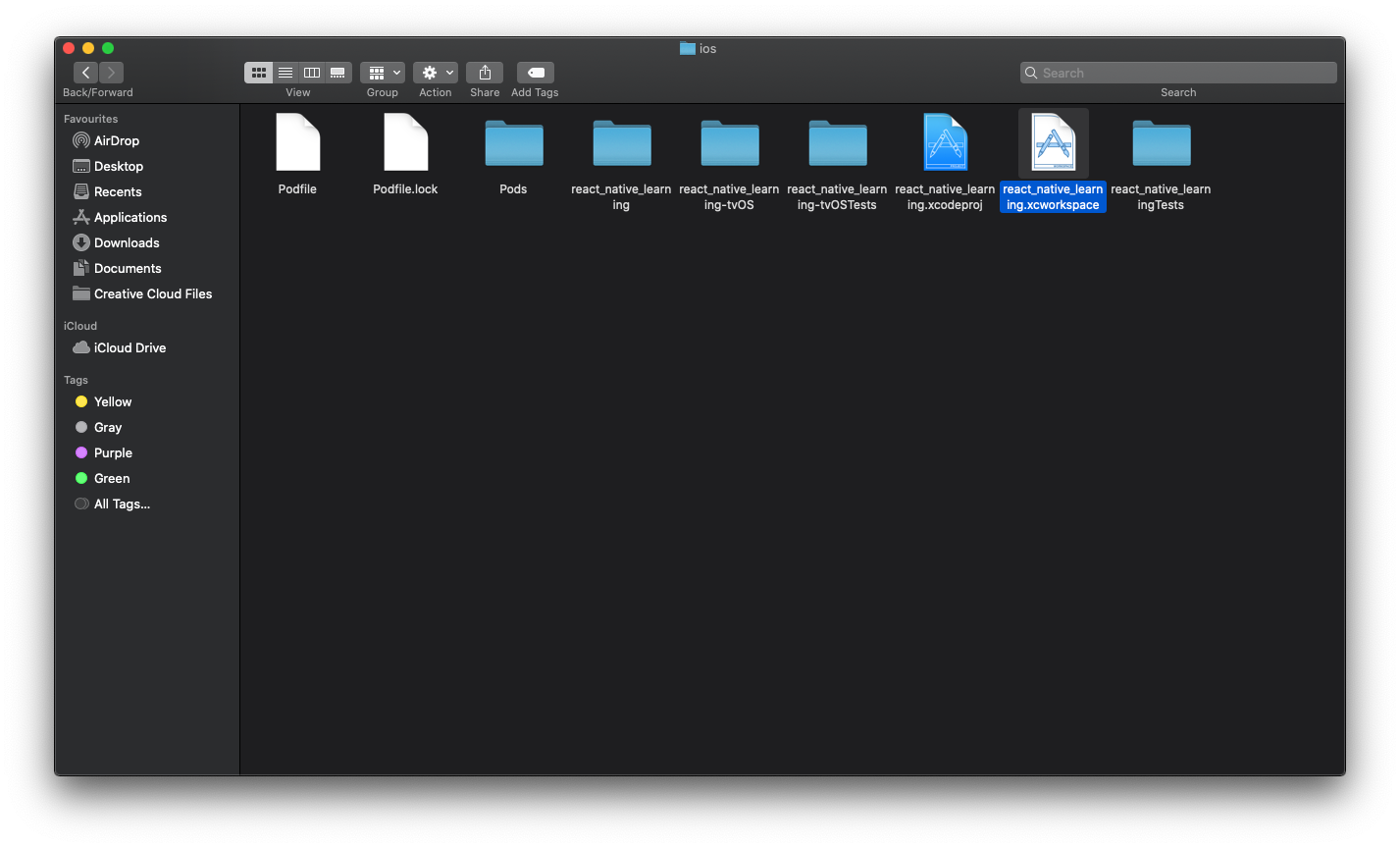Click the search magnifier icon
The width and height of the screenshot is (1400, 848).
tap(1031, 73)
